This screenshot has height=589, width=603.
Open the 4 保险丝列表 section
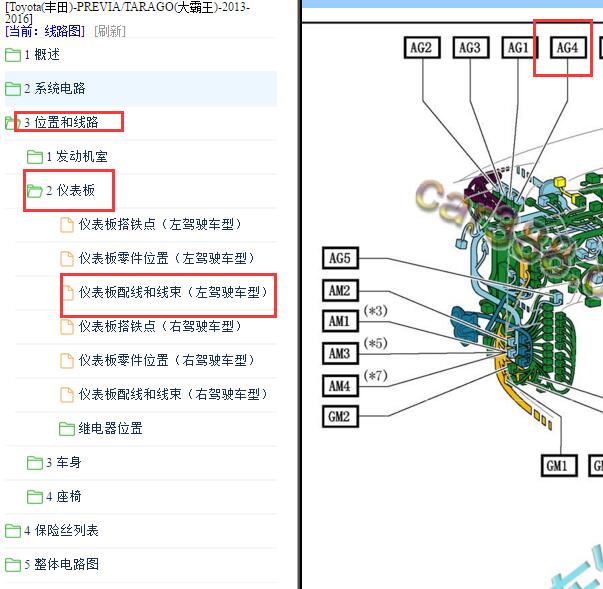pyautogui.click(x=62, y=531)
